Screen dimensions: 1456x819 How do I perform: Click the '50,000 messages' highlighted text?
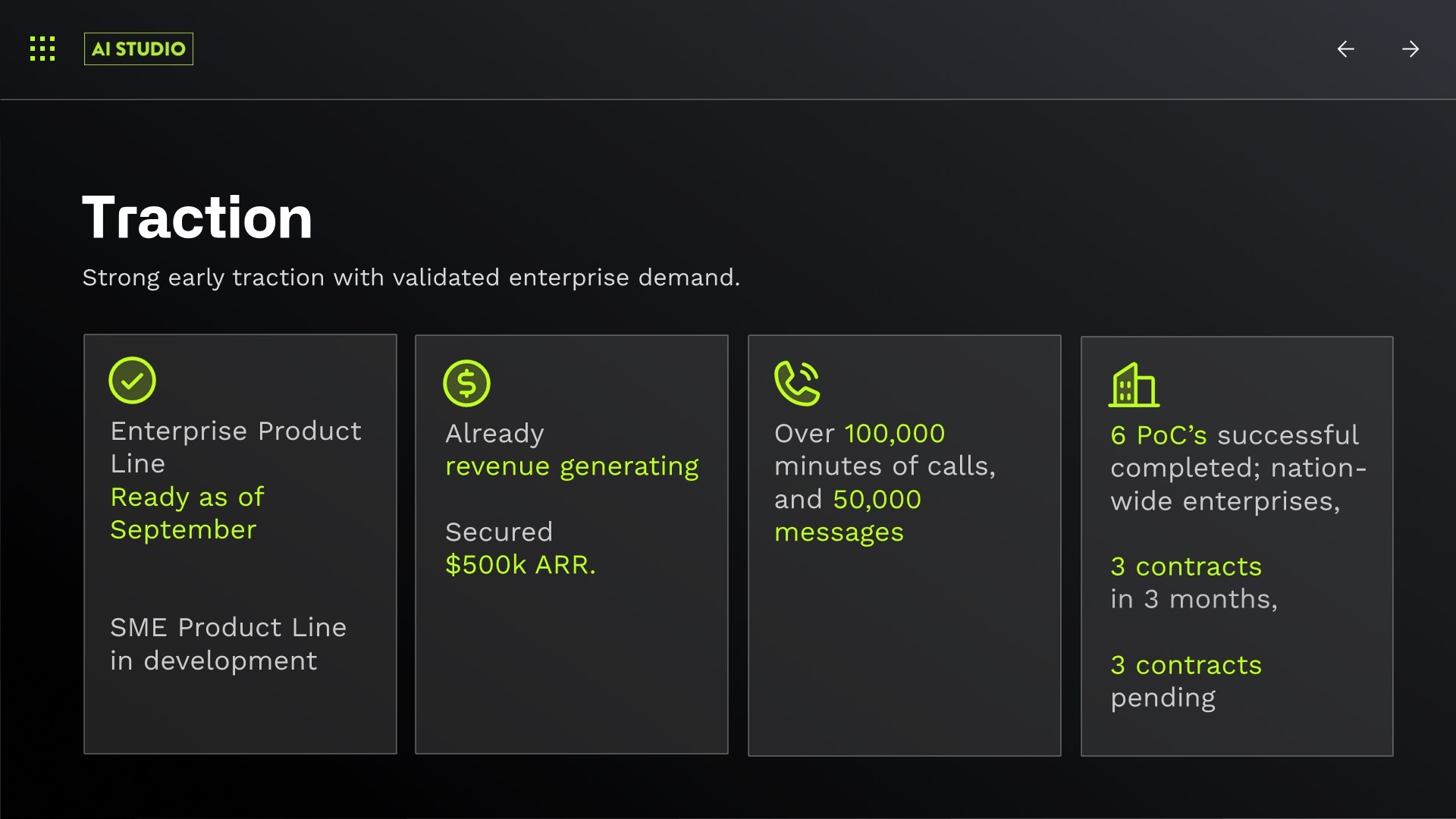click(847, 516)
